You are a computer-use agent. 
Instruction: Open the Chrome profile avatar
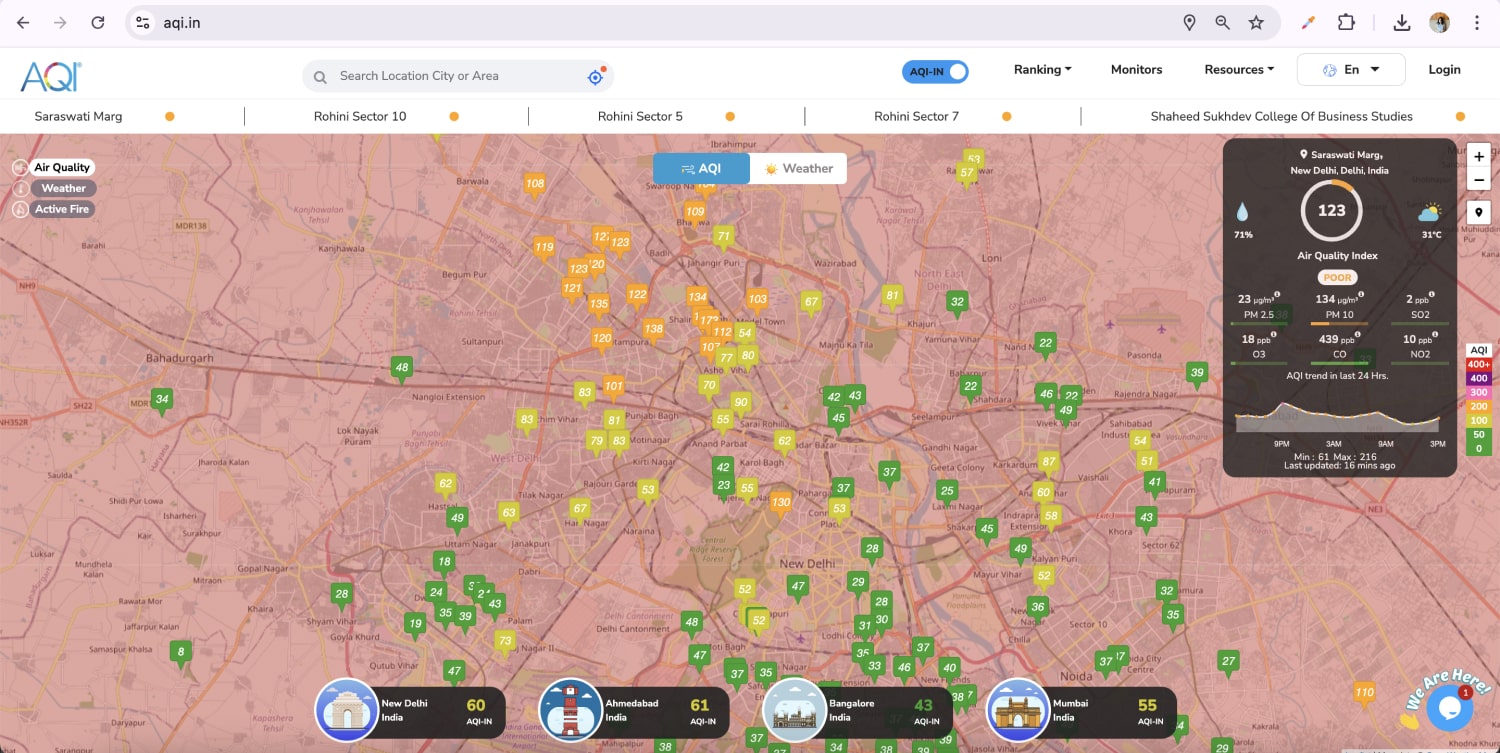pyautogui.click(x=1439, y=22)
